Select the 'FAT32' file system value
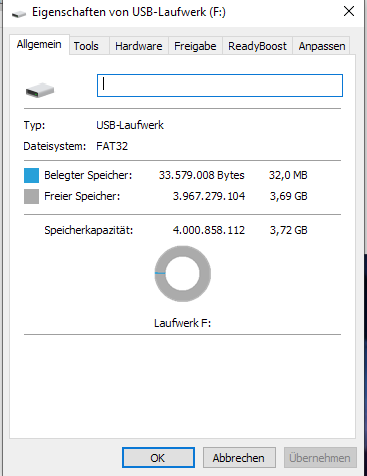 pos(112,146)
